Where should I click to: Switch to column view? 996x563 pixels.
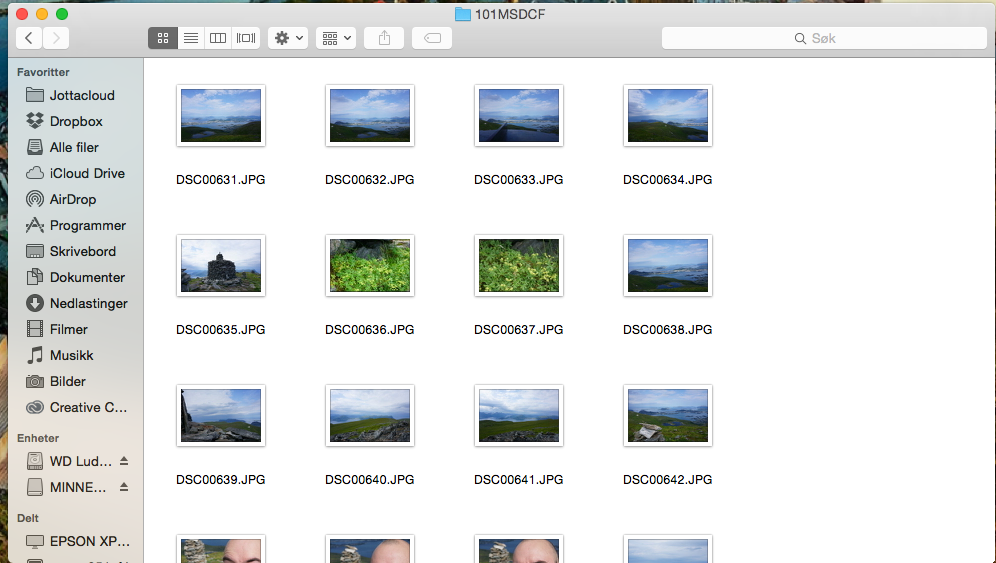pyautogui.click(x=218, y=38)
